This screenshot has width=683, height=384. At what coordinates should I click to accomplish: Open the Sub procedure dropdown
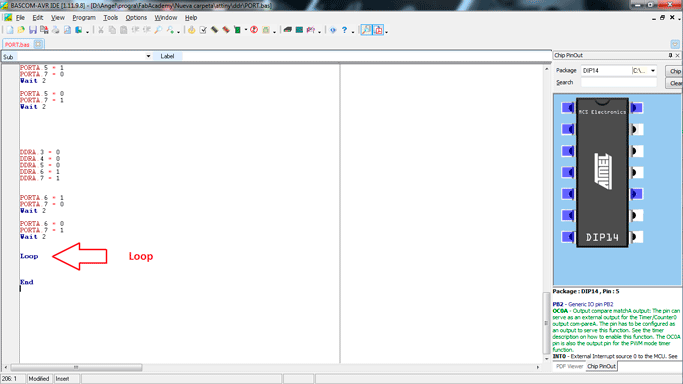148,56
